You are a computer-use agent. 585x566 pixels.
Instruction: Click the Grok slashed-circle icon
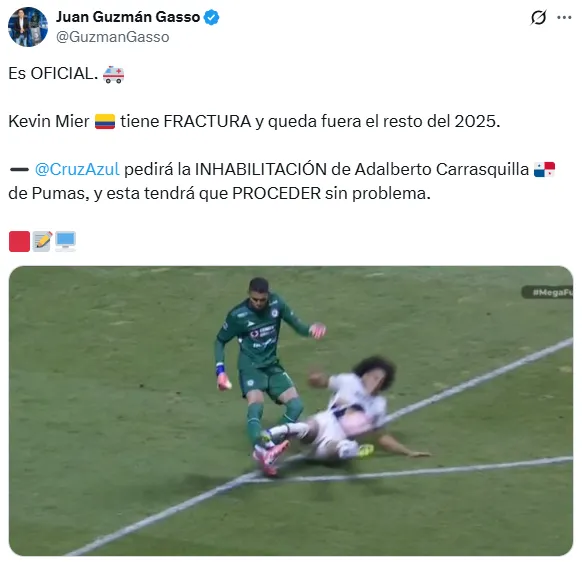538,18
